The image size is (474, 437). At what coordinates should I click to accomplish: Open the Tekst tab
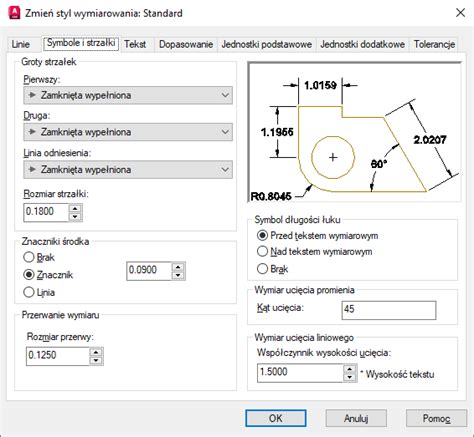pyautogui.click(x=135, y=44)
